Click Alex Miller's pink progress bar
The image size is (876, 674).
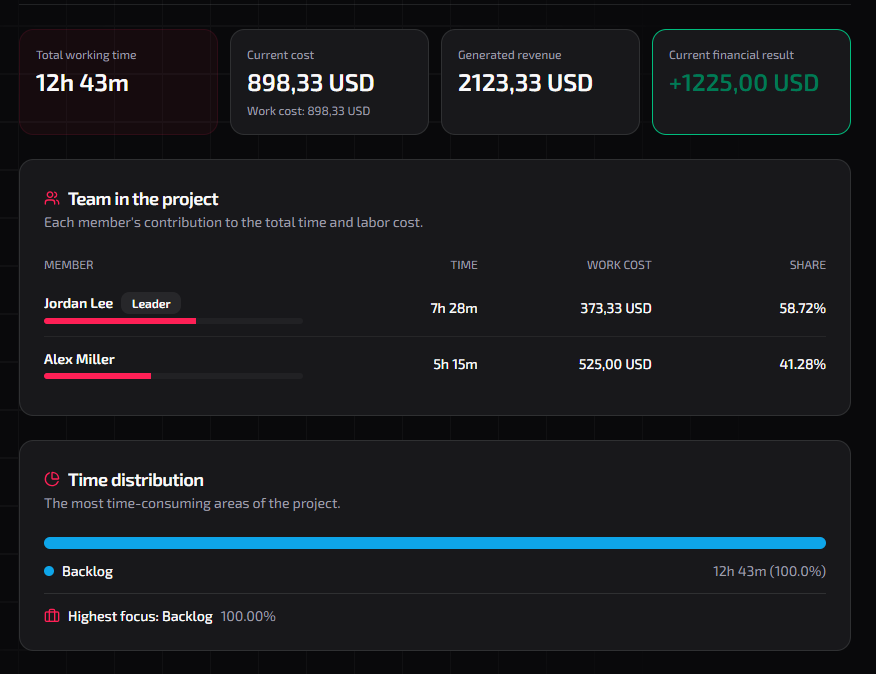coord(98,376)
